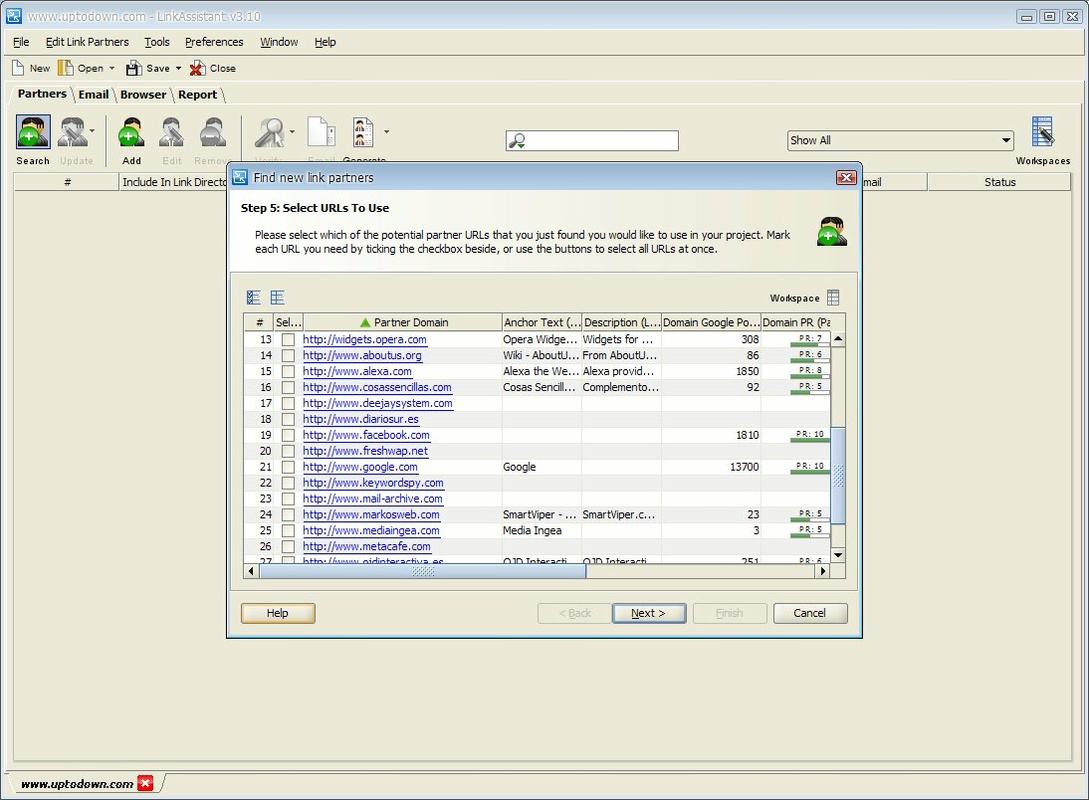Click the vertical scrollbar thumb in URL table

(838, 476)
